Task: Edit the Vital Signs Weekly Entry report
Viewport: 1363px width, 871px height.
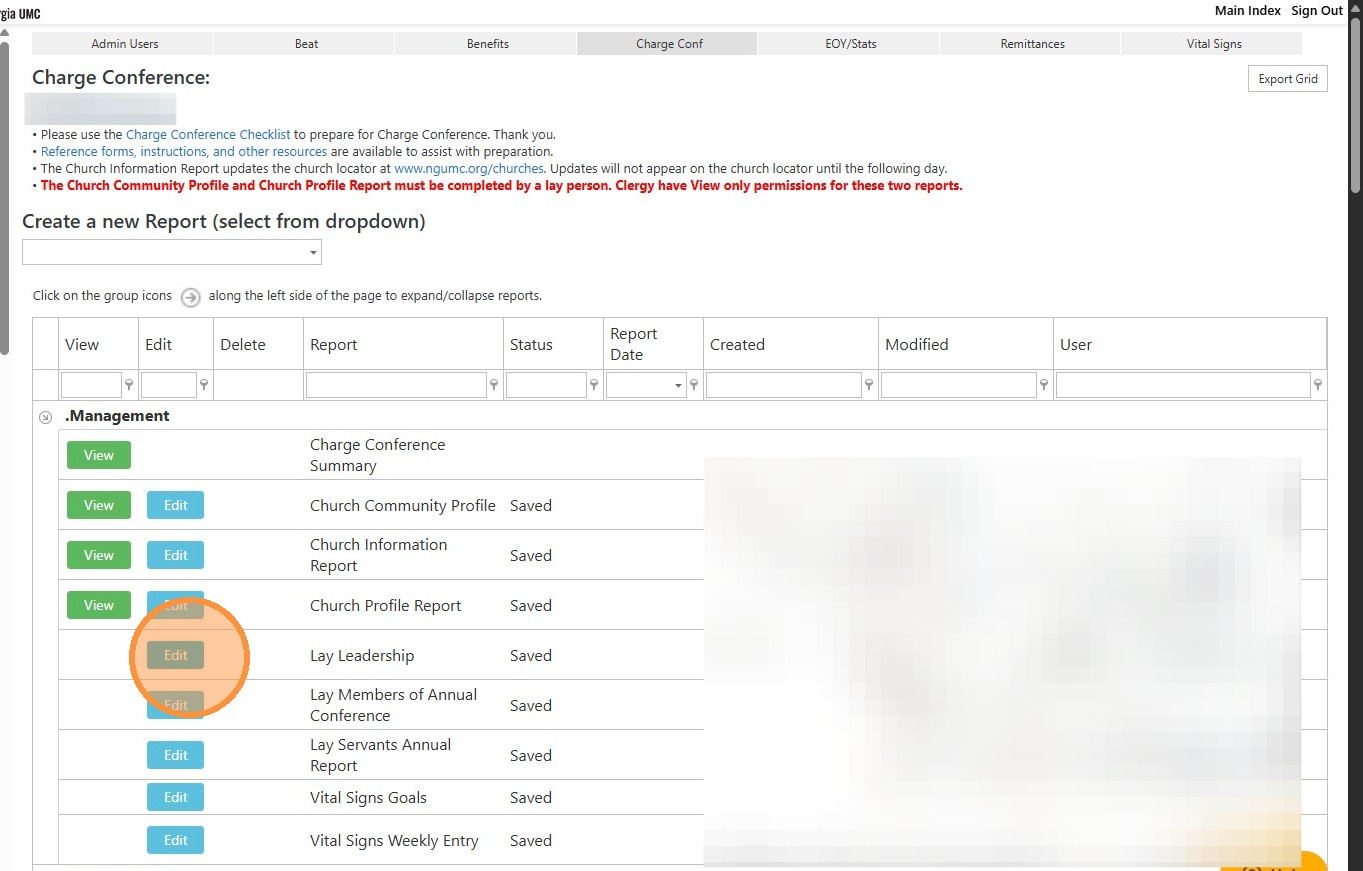Action: 175,840
